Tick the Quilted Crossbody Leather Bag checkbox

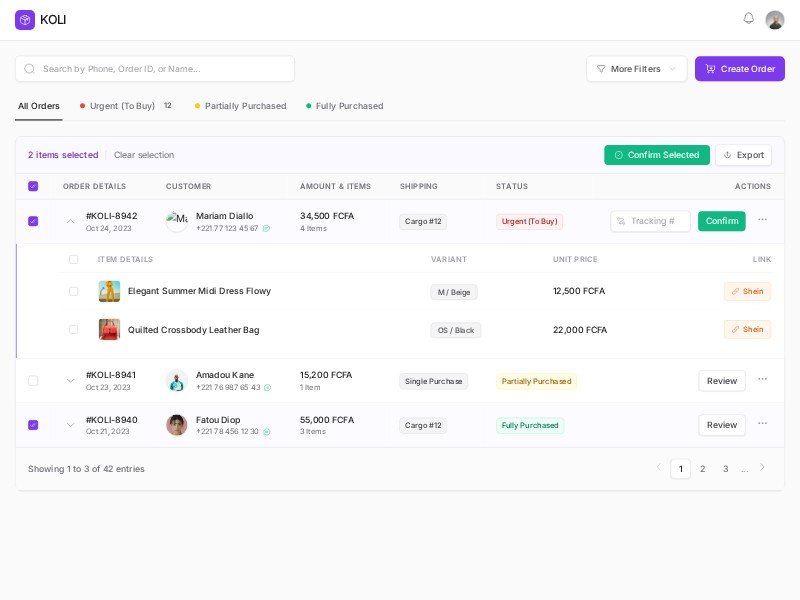(73, 329)
